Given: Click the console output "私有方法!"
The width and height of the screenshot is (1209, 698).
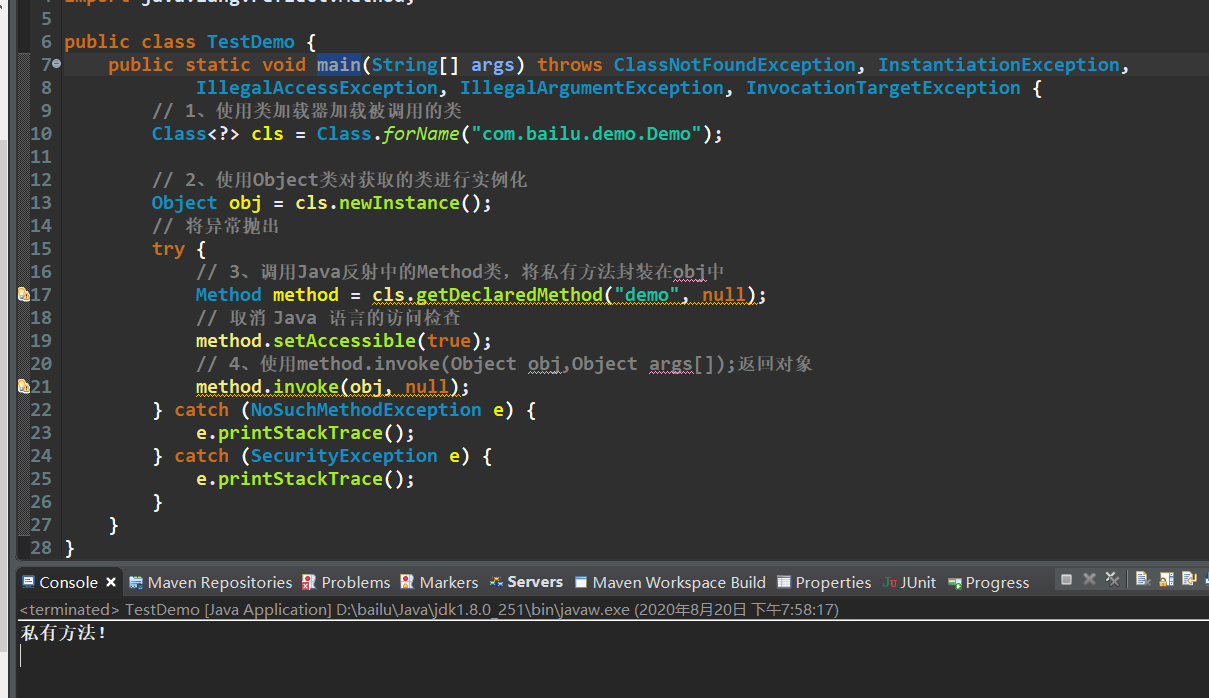Looking at the screenshot, I should 63,633.
